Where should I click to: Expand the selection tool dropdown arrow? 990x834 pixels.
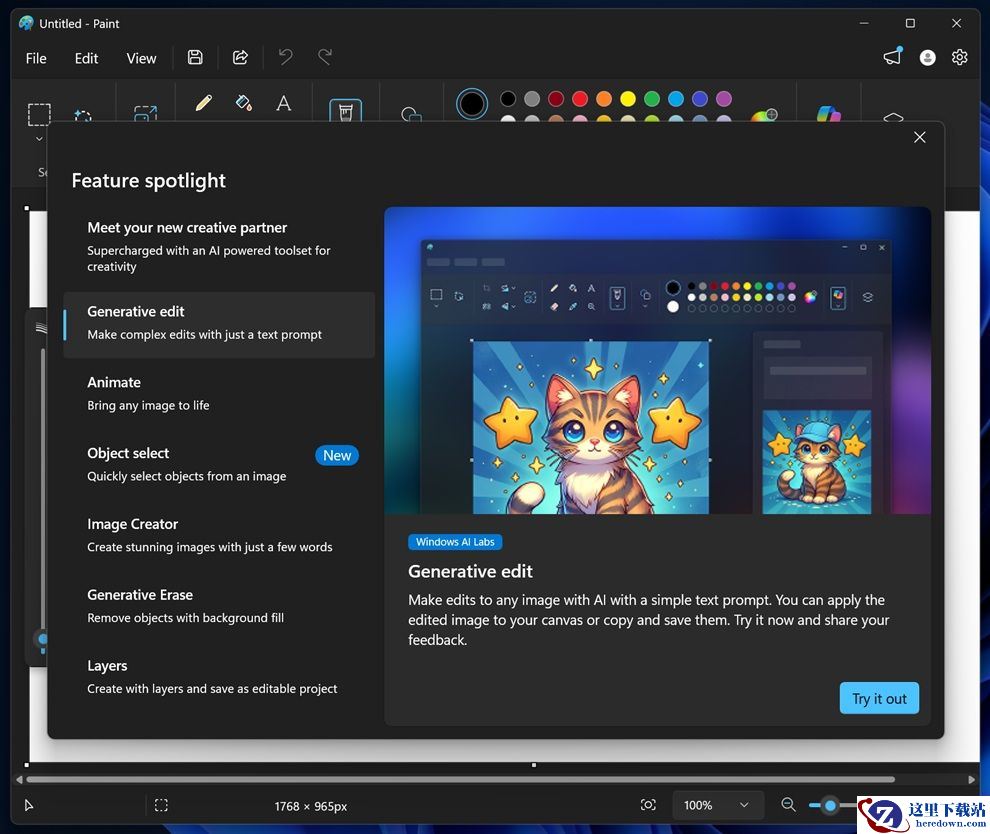(x=39, y=139)
